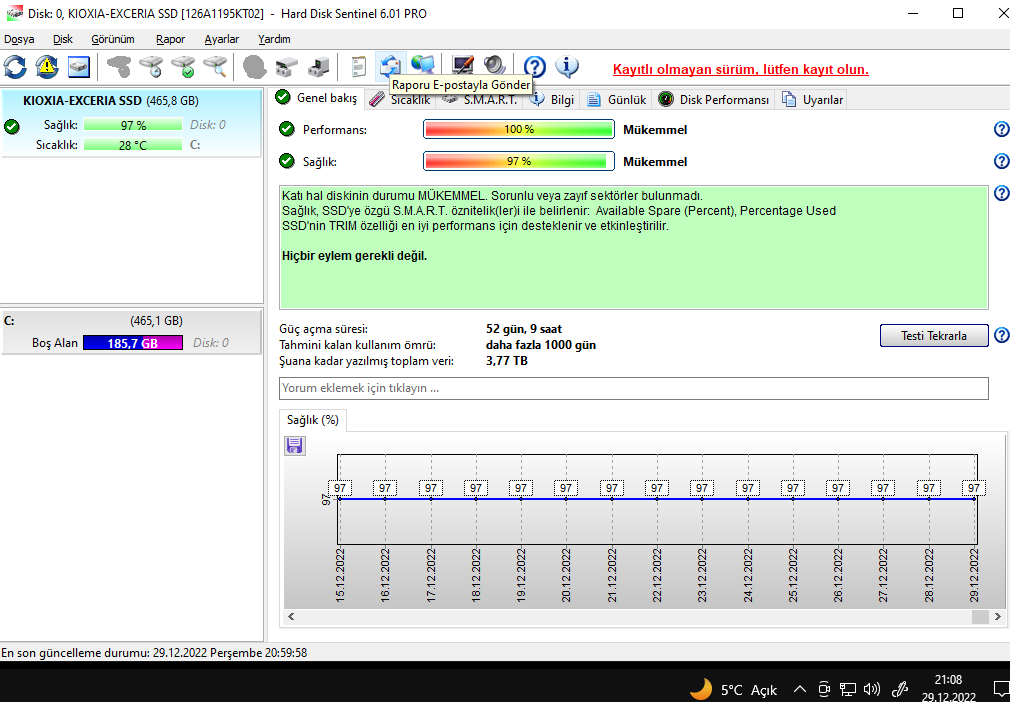Click graph scrollbar right arrow

click(997, 616)
